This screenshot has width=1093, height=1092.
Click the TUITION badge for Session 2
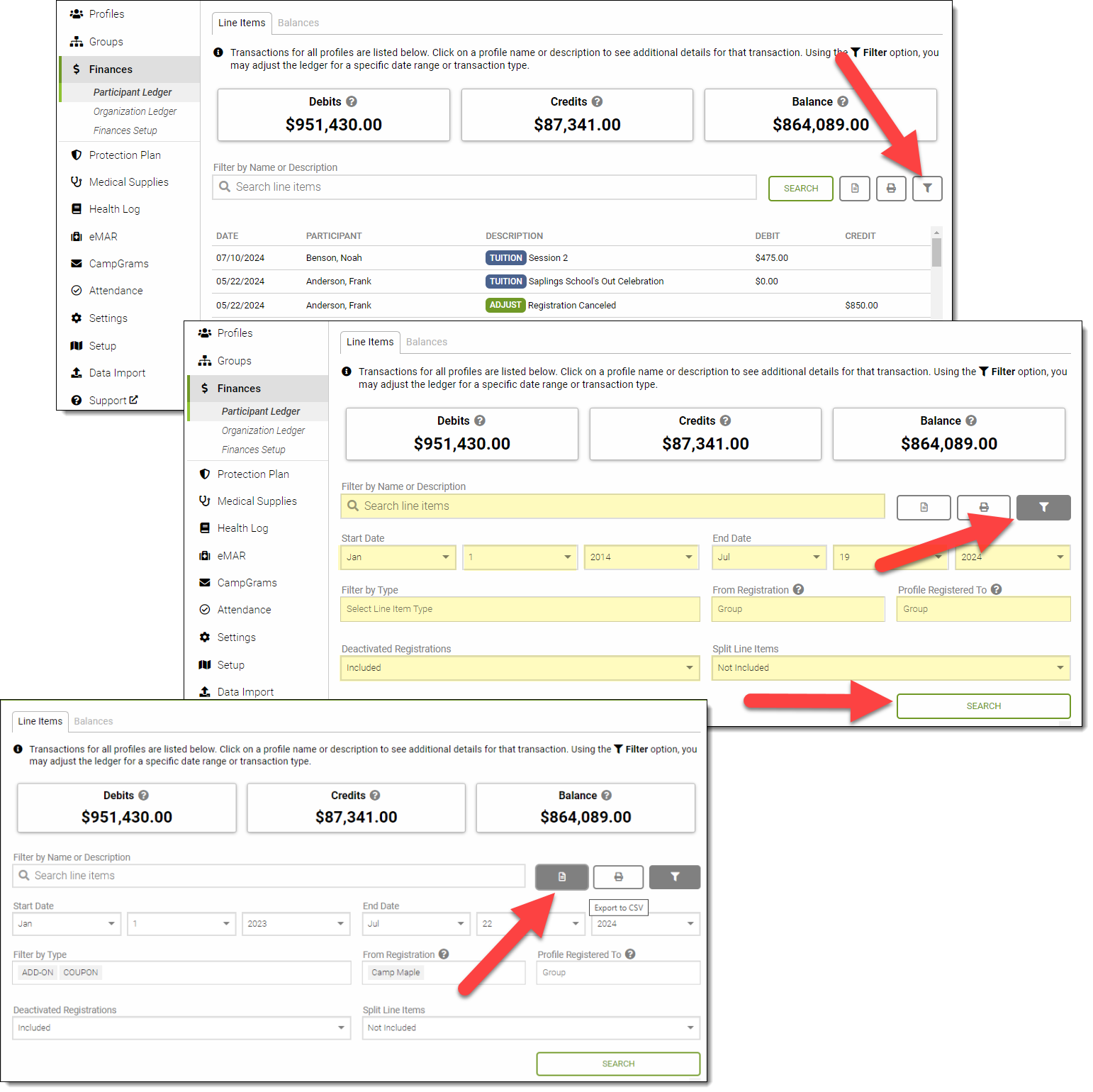(505, 258)
